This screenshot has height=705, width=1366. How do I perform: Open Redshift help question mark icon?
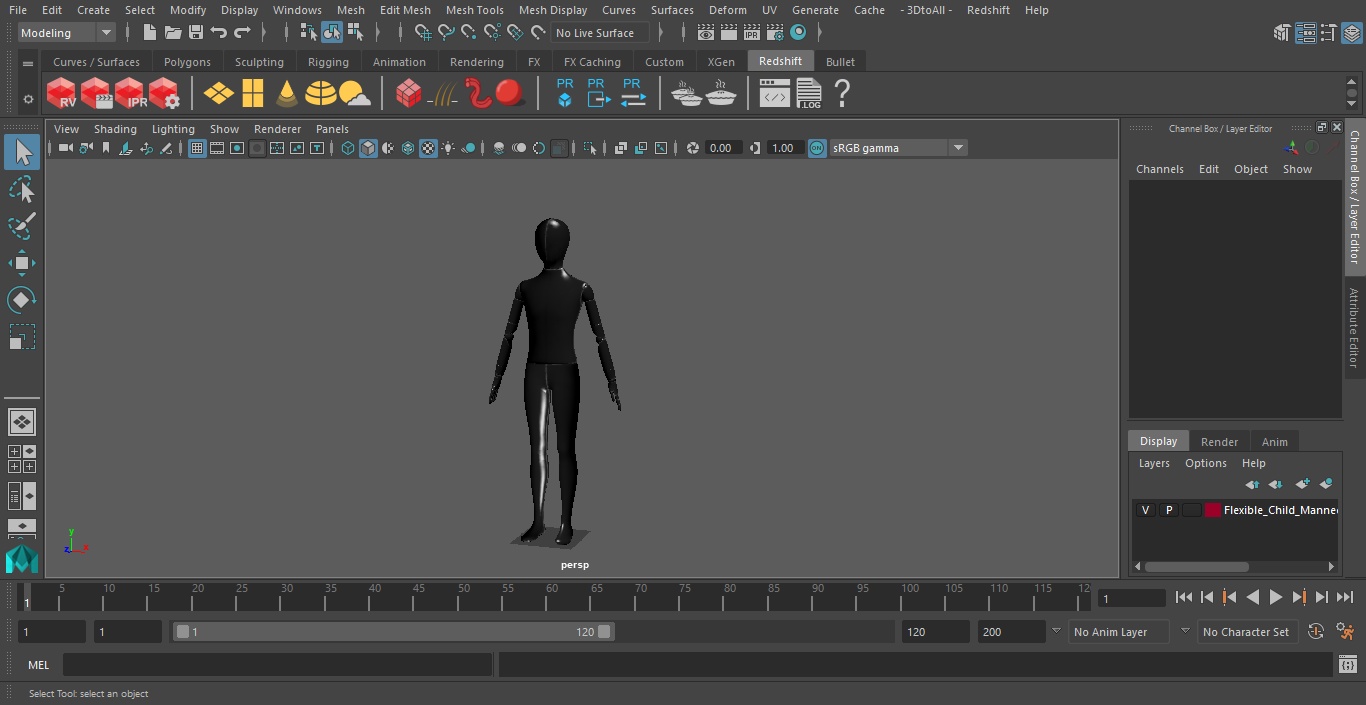842,94
